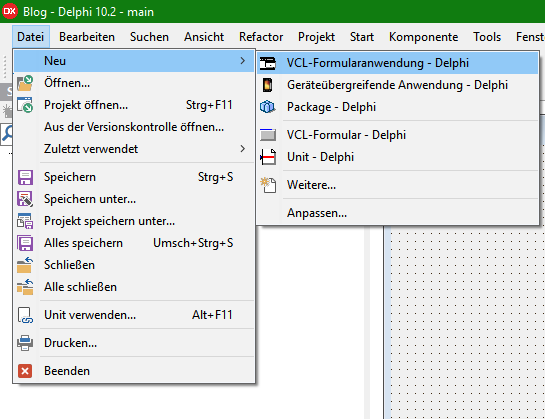This screenshot has height=419, width=545.
Task: Select Unit - Delphi entry
Action: (x=398, y=157)
